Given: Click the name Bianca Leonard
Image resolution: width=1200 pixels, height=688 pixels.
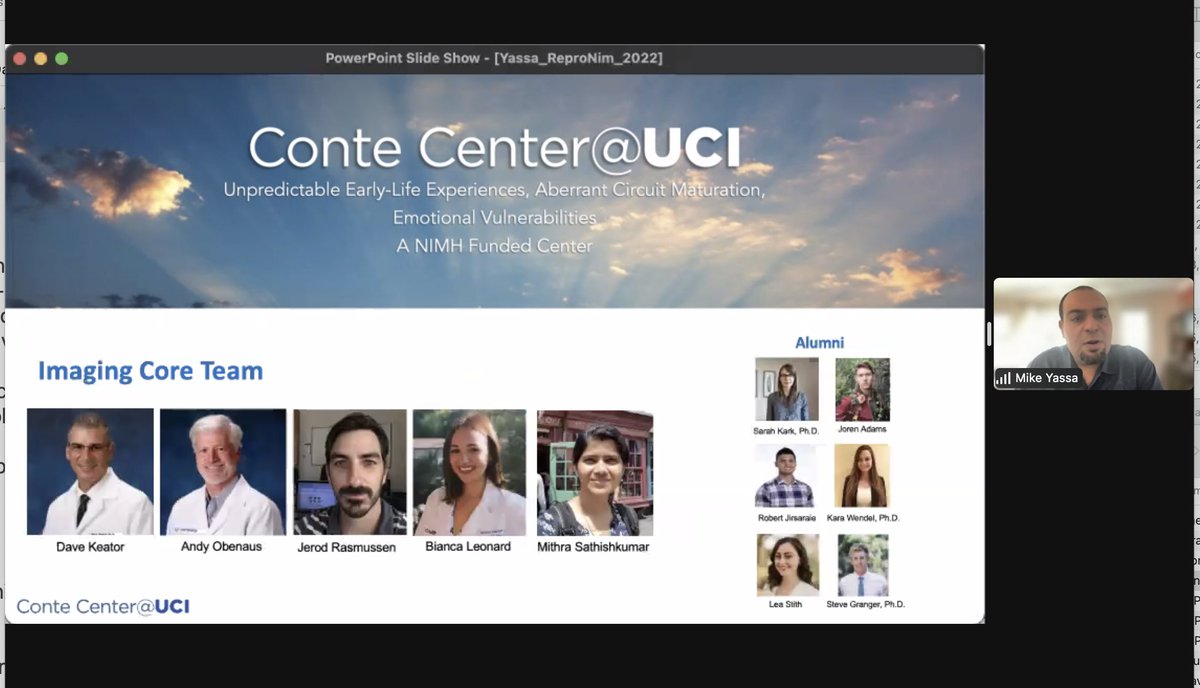Looking at the screenshot, I should 468,547.
